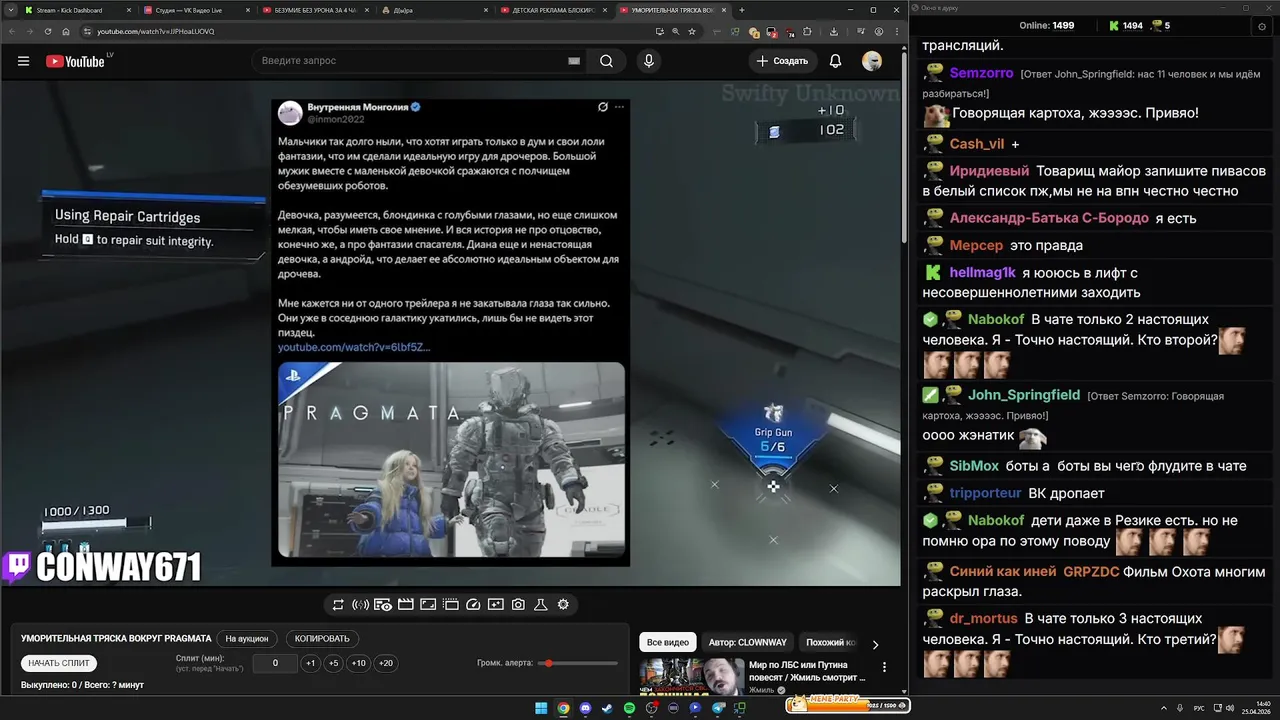
Task: Reload the page with browser refresh button
Action: (47, 31)
